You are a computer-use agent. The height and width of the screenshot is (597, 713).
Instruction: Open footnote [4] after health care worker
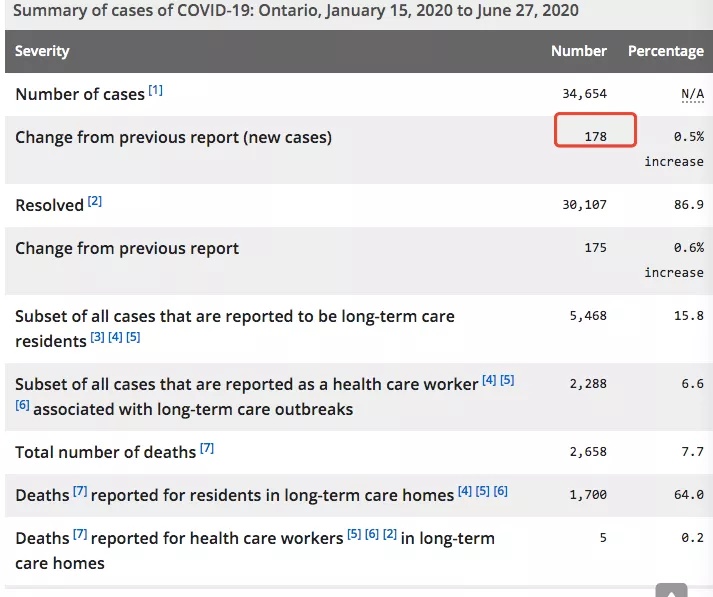[489, 380]
